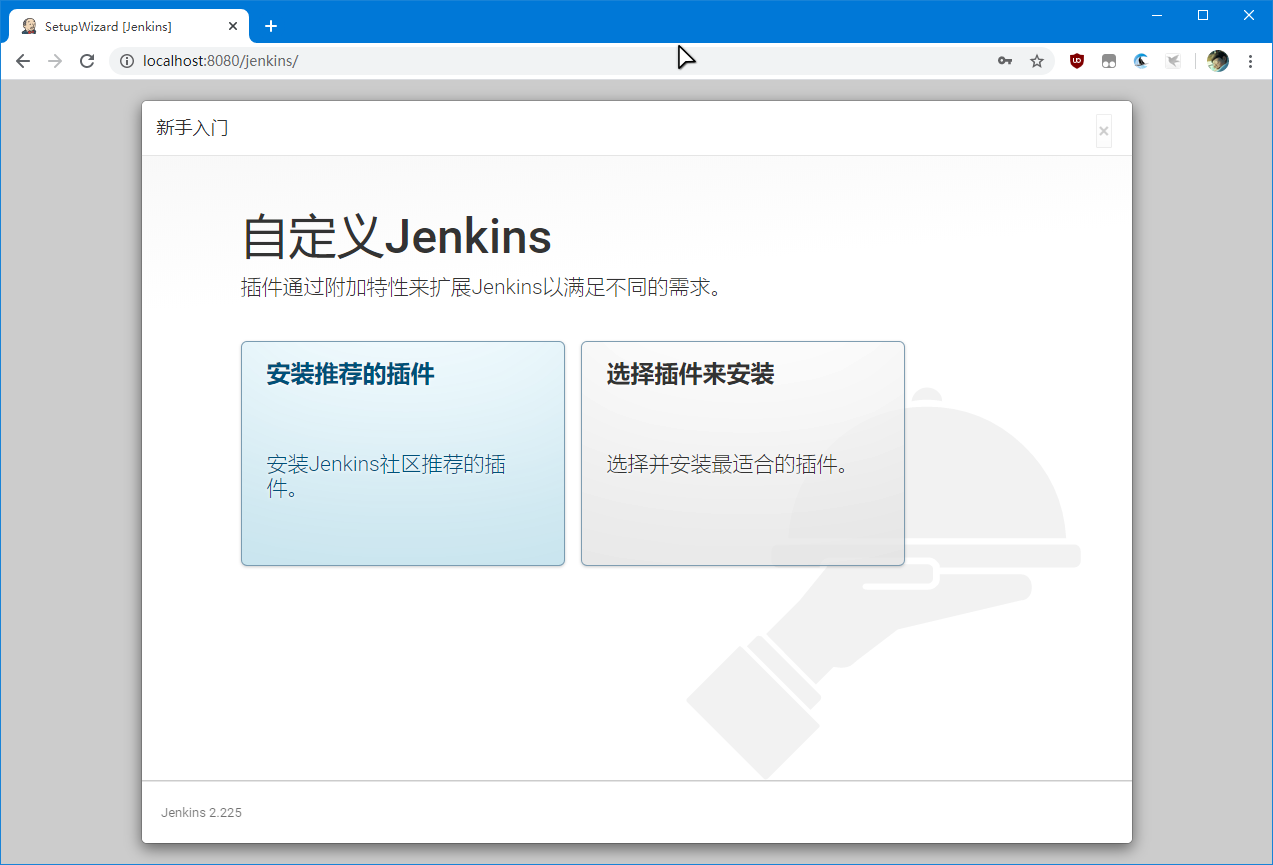Click the faded bird extension icon
This screenshot has width=1273, height=865.
[x=1173, y=61]
